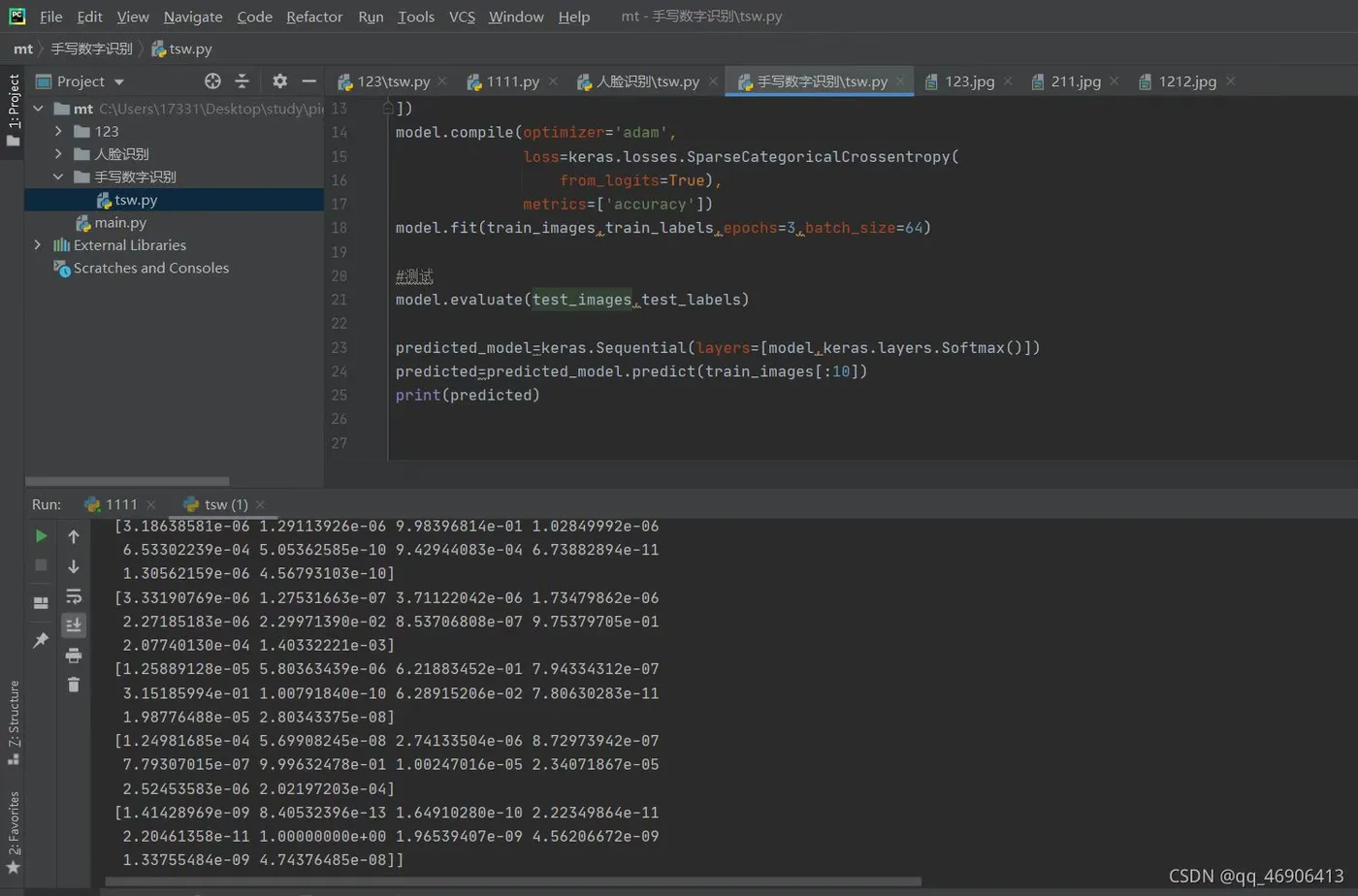Close the tsw (1) run tab
The width and height of the screenshot is (1358, 896).
tap(260, 504)
